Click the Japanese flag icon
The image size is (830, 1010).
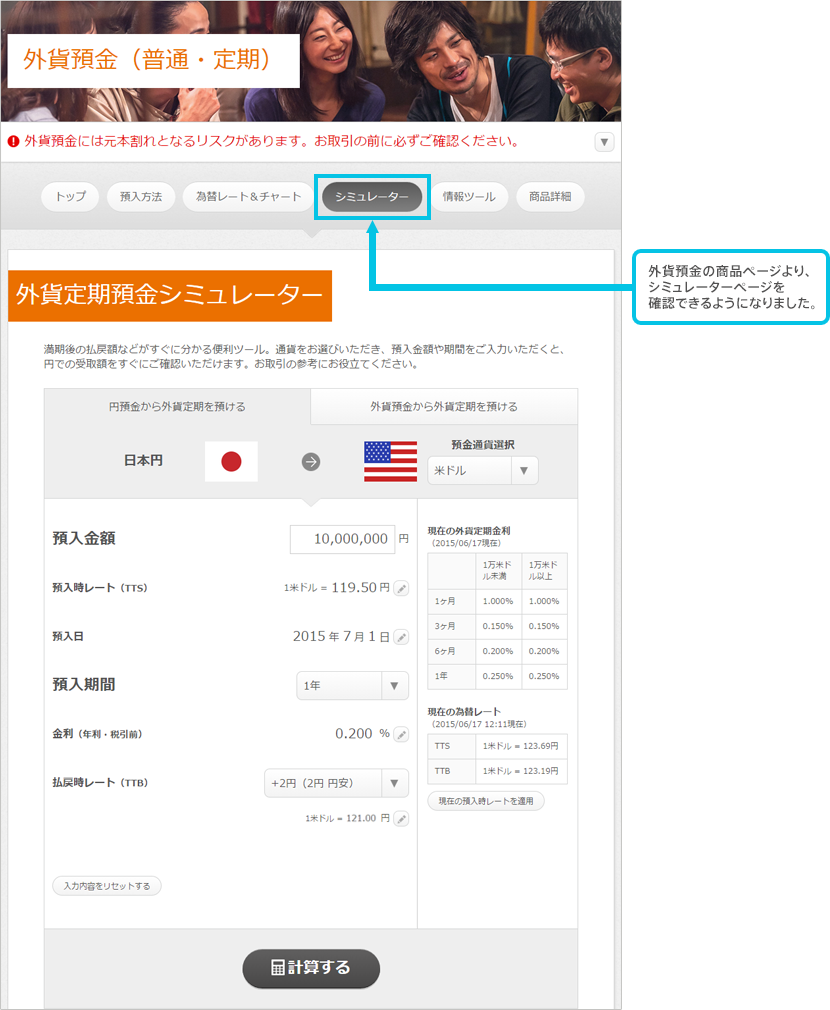231,462
